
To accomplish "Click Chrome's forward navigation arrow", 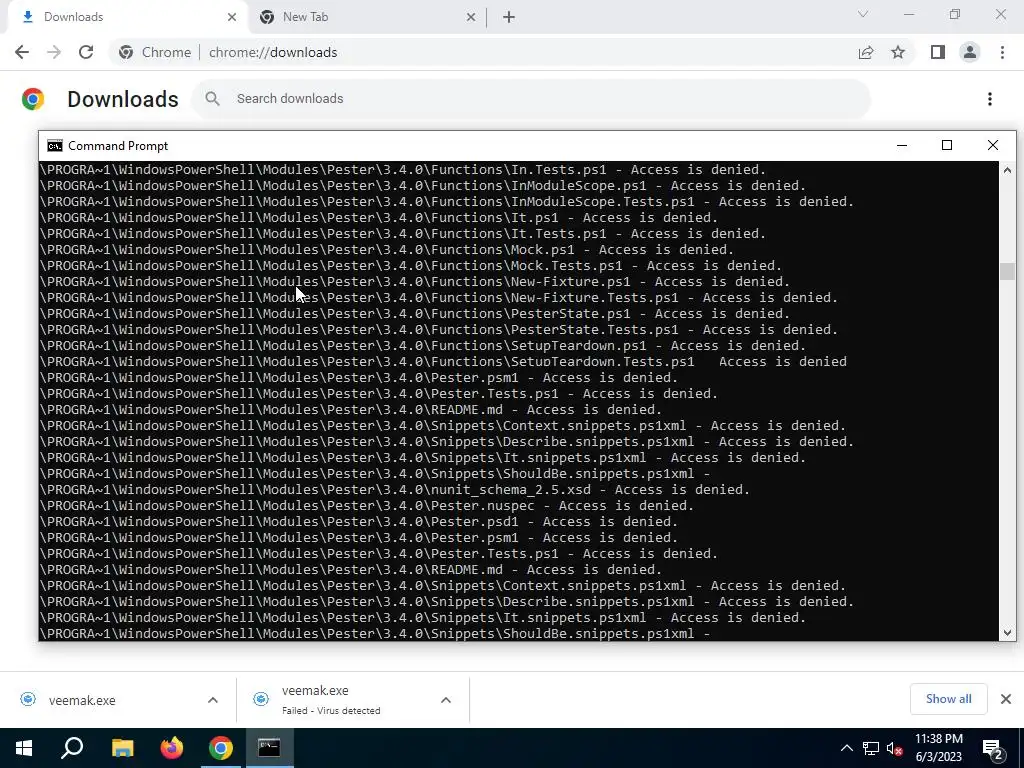I will coord(54,52).
